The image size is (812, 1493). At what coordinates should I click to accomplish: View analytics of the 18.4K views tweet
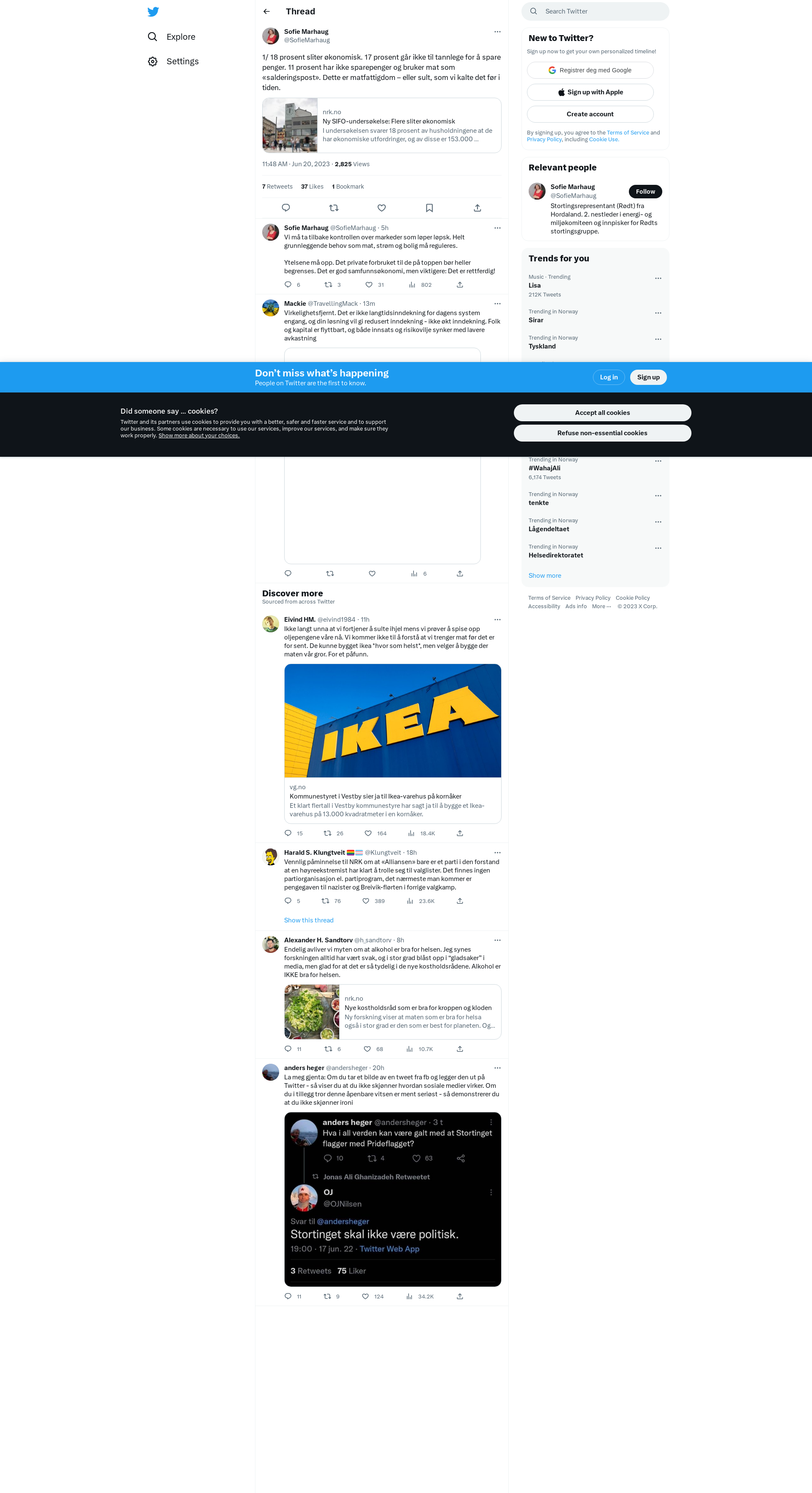click(421, 833)
